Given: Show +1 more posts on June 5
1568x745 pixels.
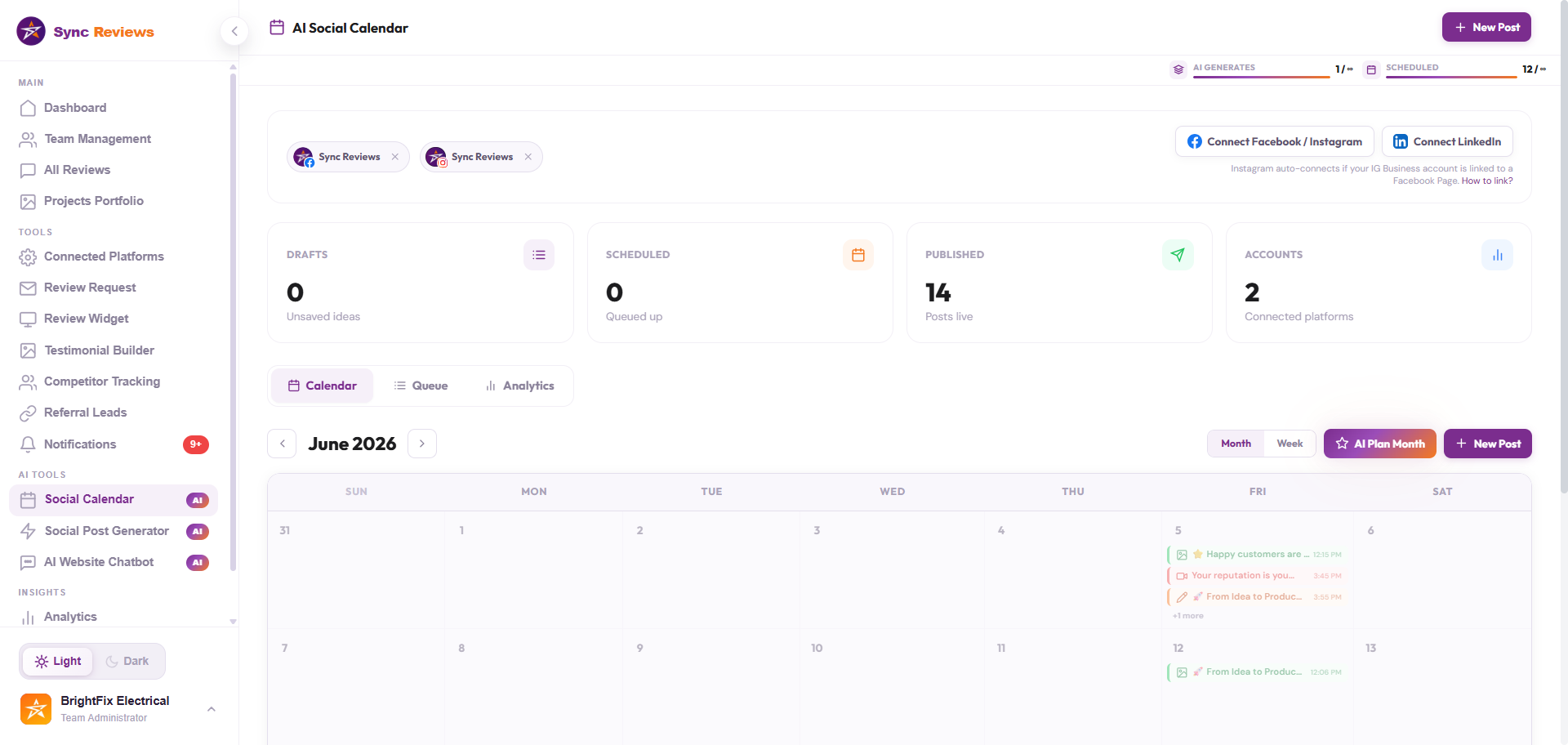Looking at the screenshot, I should tap(1188, 616).
